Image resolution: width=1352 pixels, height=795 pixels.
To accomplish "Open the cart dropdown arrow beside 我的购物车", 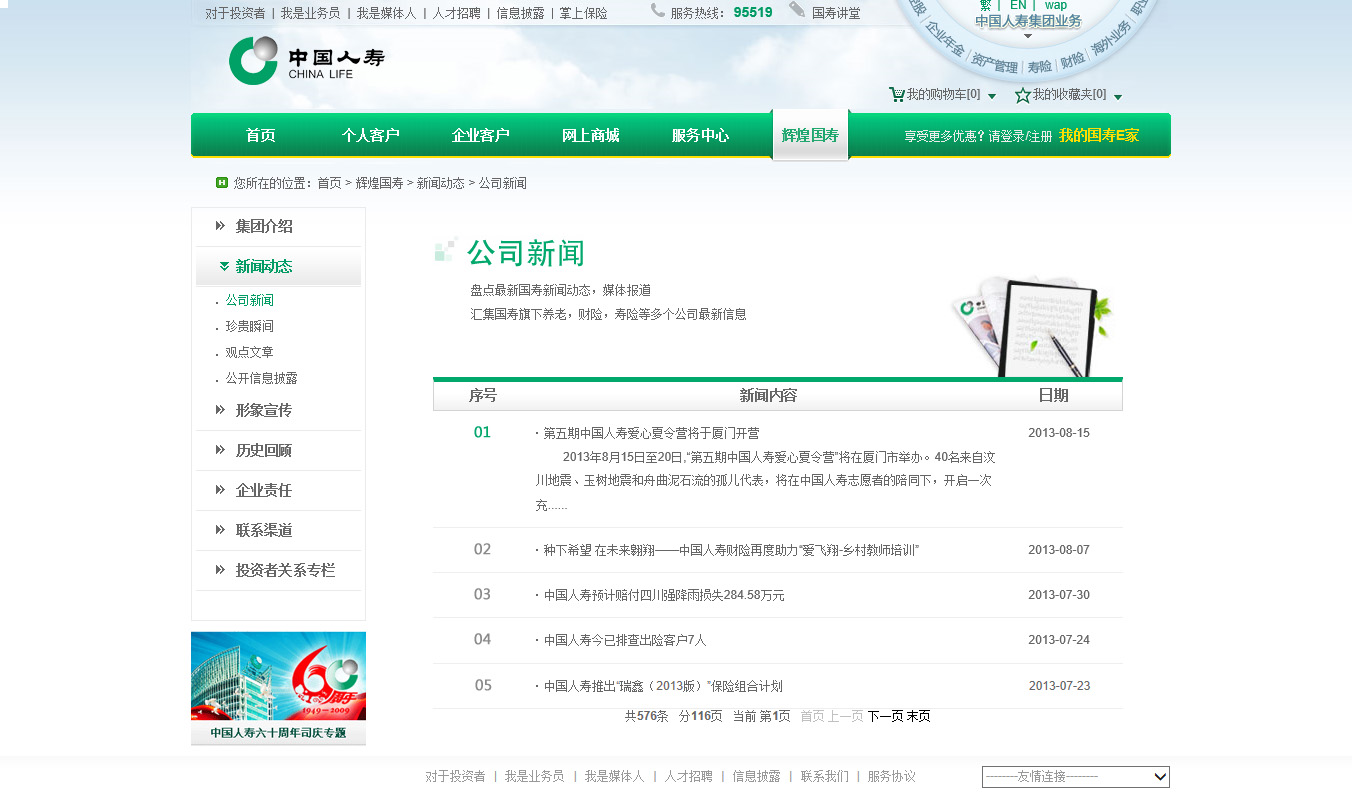I will coord(992,97).
